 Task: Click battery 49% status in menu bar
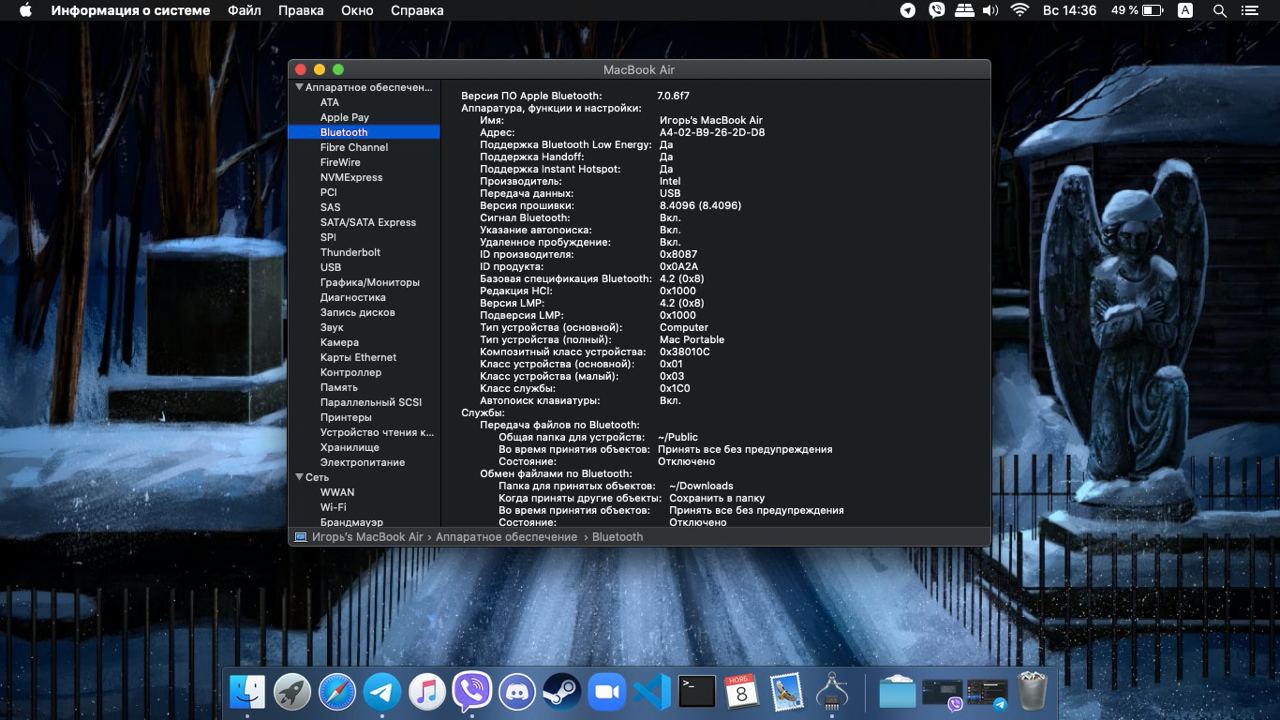pos(1137,10)
